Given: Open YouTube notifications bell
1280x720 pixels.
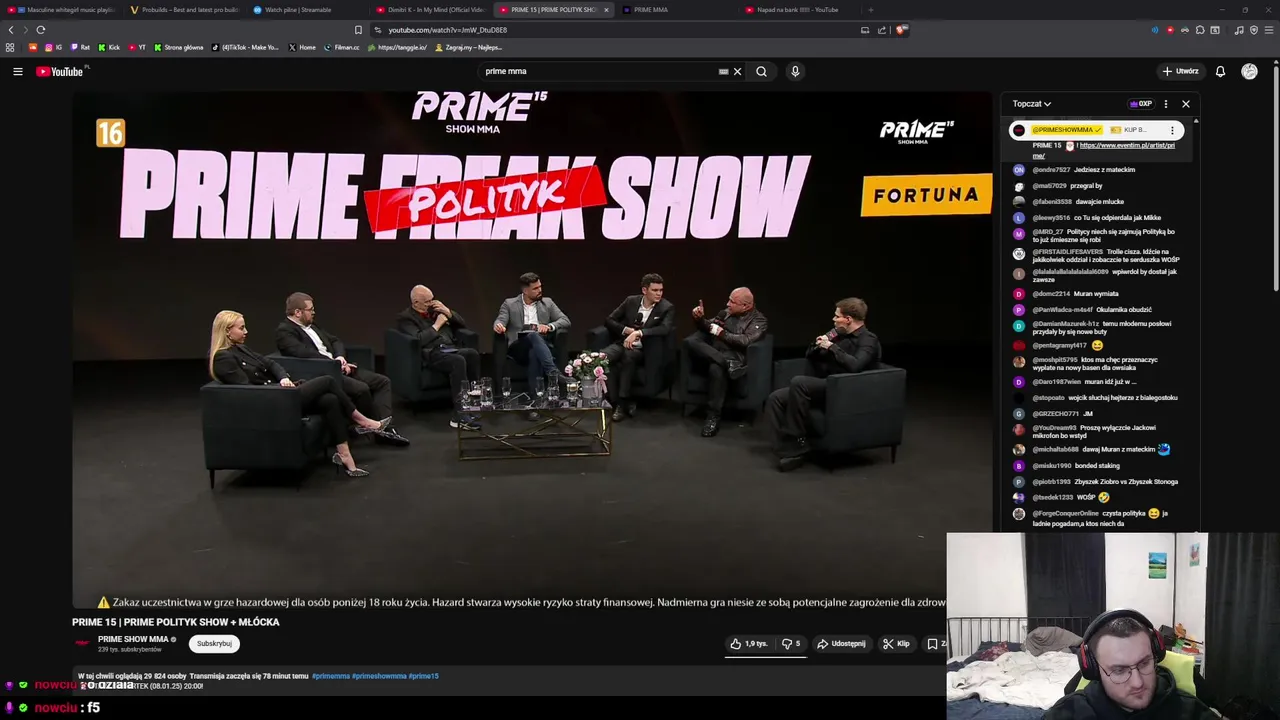Looking at the screenshot, I should (x=1220, y=71).
